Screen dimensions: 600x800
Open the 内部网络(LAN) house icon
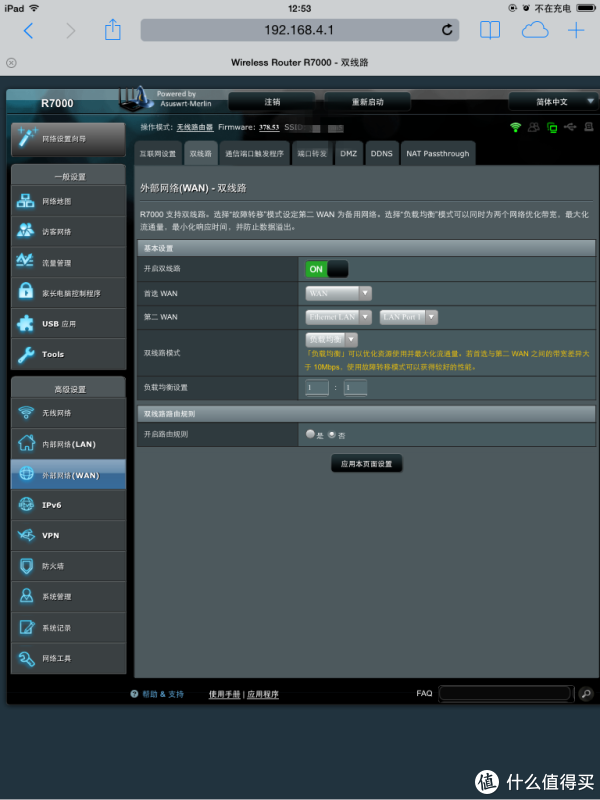click(26, 443)
